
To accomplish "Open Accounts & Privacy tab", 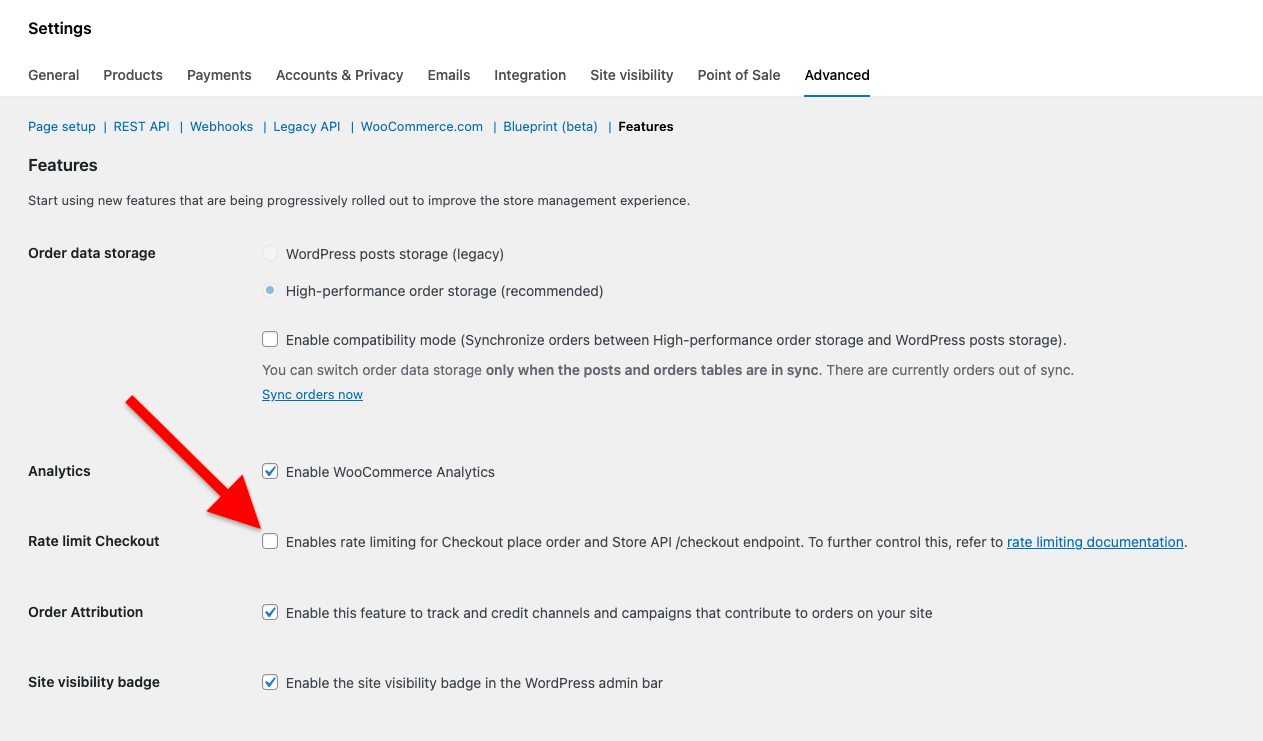I will 339,75.
